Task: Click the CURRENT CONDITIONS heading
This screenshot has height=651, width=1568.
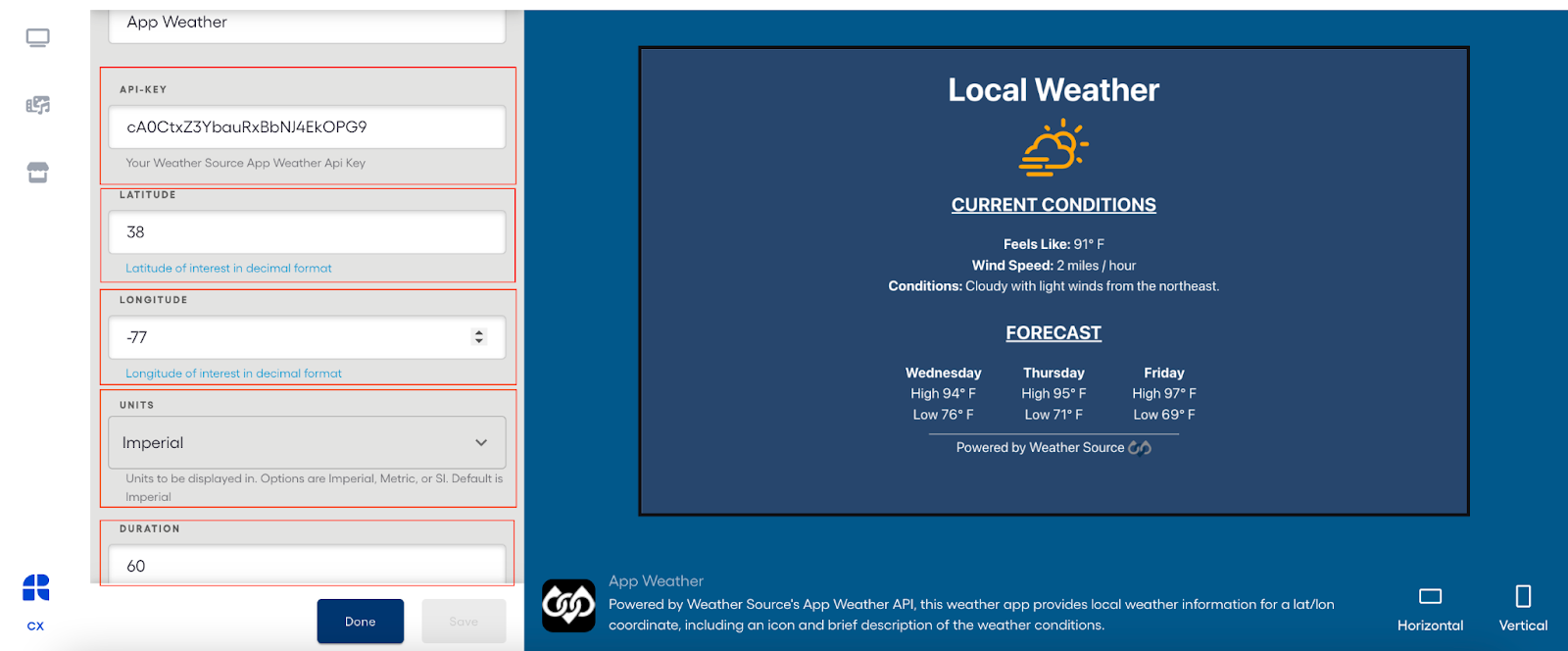Action: point(1053,205)
